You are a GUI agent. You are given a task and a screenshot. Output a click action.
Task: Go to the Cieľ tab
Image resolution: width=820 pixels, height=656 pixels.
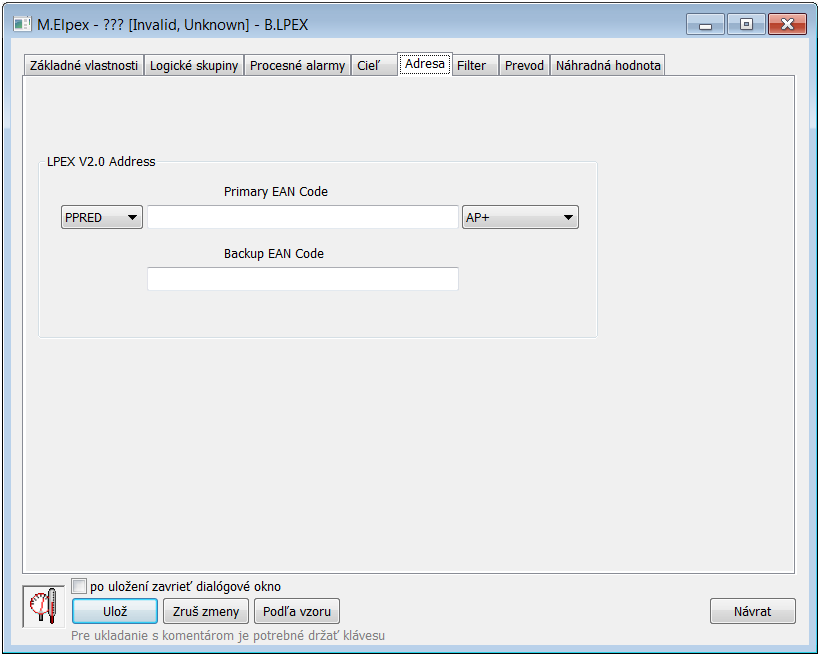pyautogui.click(x=369, y=66)
